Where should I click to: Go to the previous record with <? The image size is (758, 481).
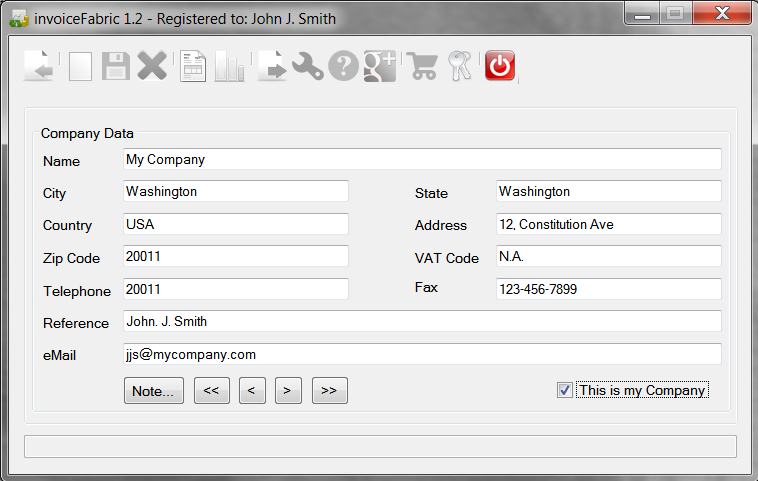[252, 391]
